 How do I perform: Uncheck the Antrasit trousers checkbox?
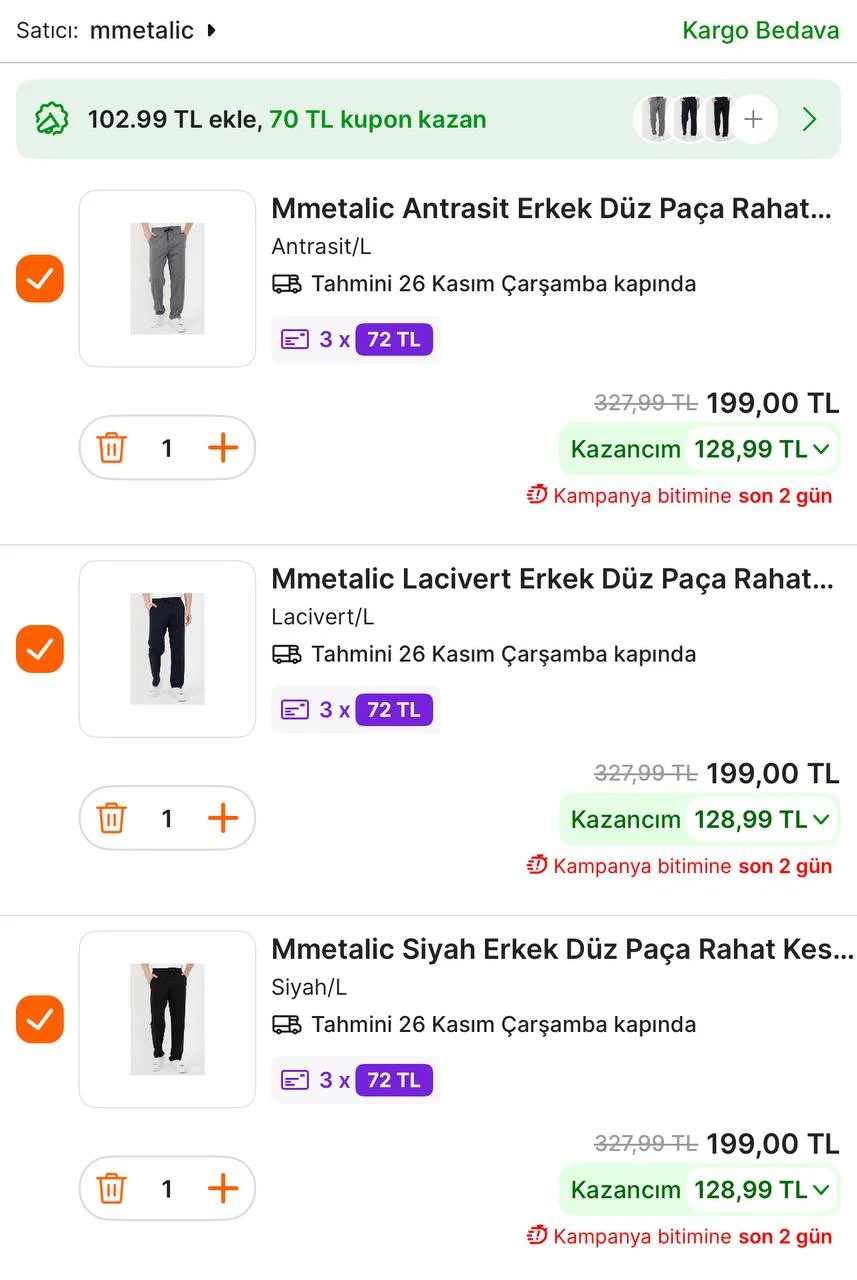point(40,279)
